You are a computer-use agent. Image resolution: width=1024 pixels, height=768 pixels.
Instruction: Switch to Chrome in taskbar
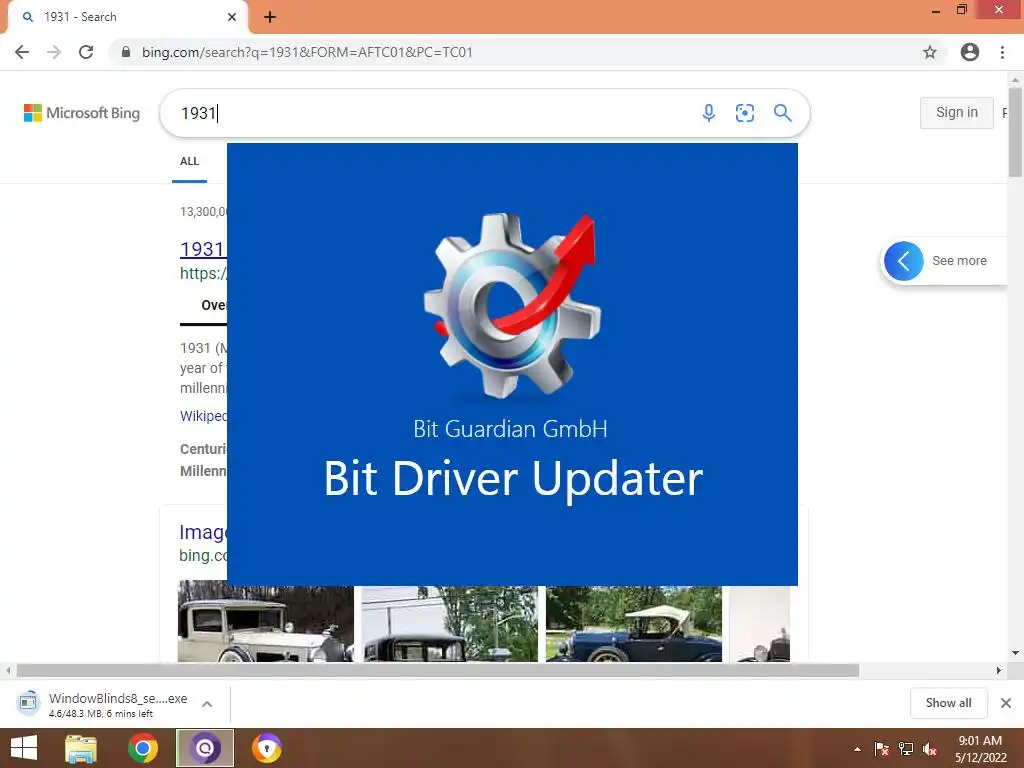142,748
